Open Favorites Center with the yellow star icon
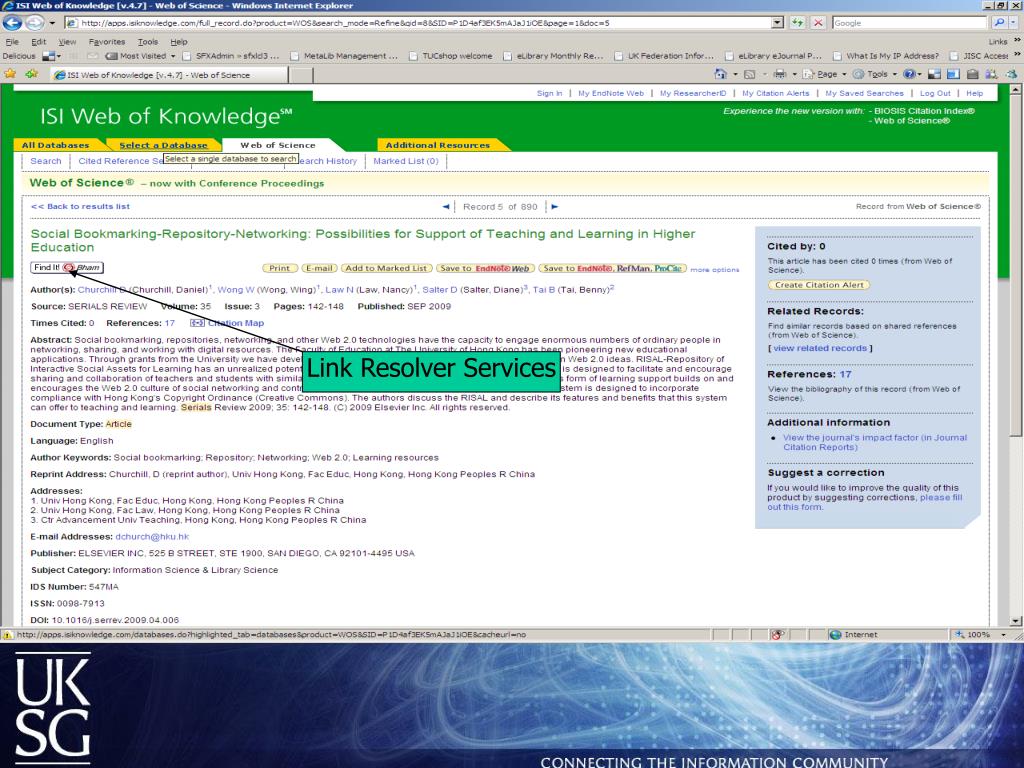The width and height of the screenshot is (1024, 768). click(x=10, y=74)
